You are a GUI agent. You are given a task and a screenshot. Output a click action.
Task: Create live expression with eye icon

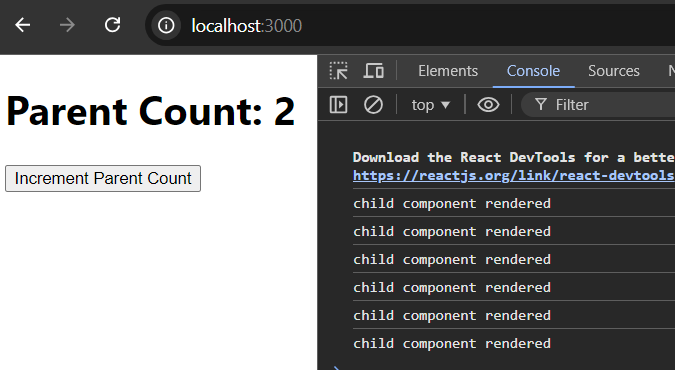tap(488, 105)
